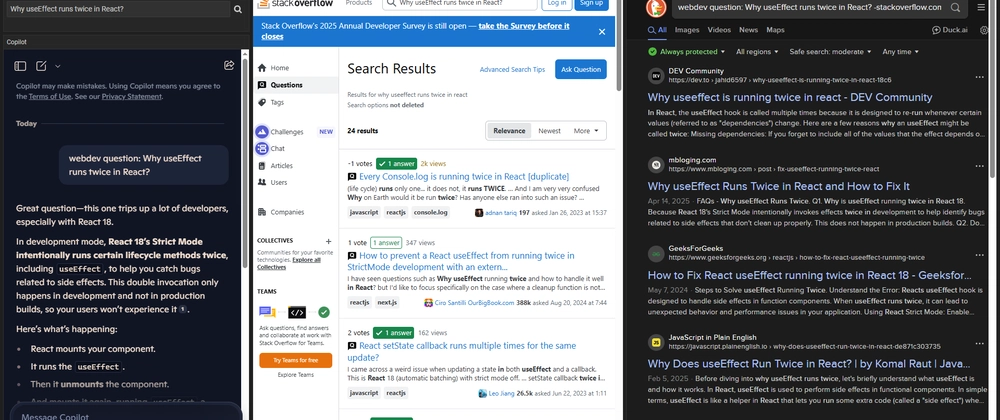1000x420 pixels.
Task: Open the Copilot Terms of Use link
Action: (x=50, y=96)
